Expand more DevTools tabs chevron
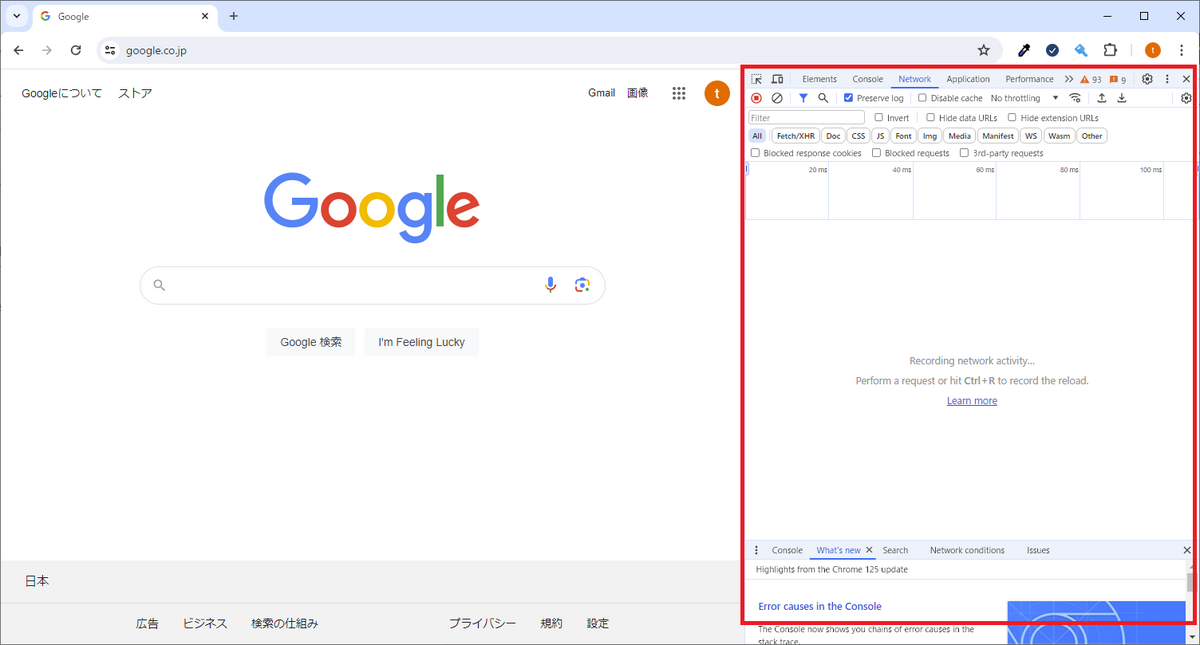The height and width of the screenshot is (645, 1200). (1069, 79)
